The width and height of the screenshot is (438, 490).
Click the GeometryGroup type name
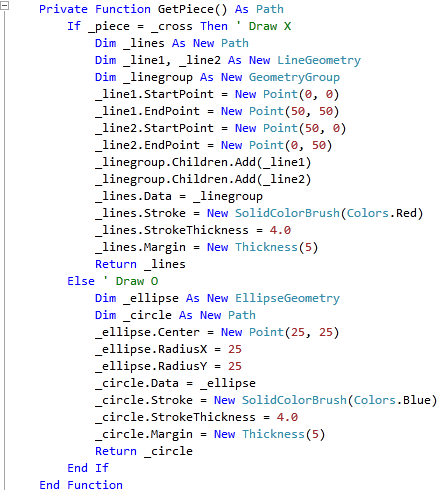click(x=294, y=77)
